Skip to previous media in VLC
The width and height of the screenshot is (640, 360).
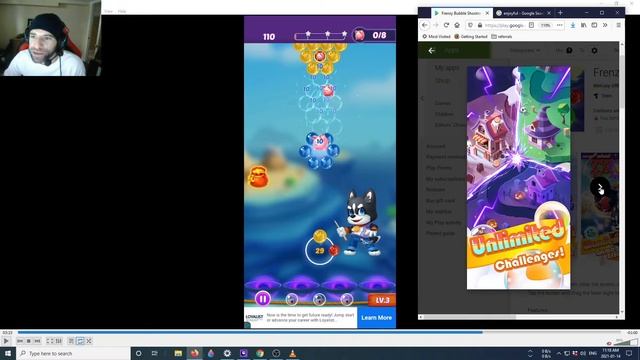click(20, 341)
